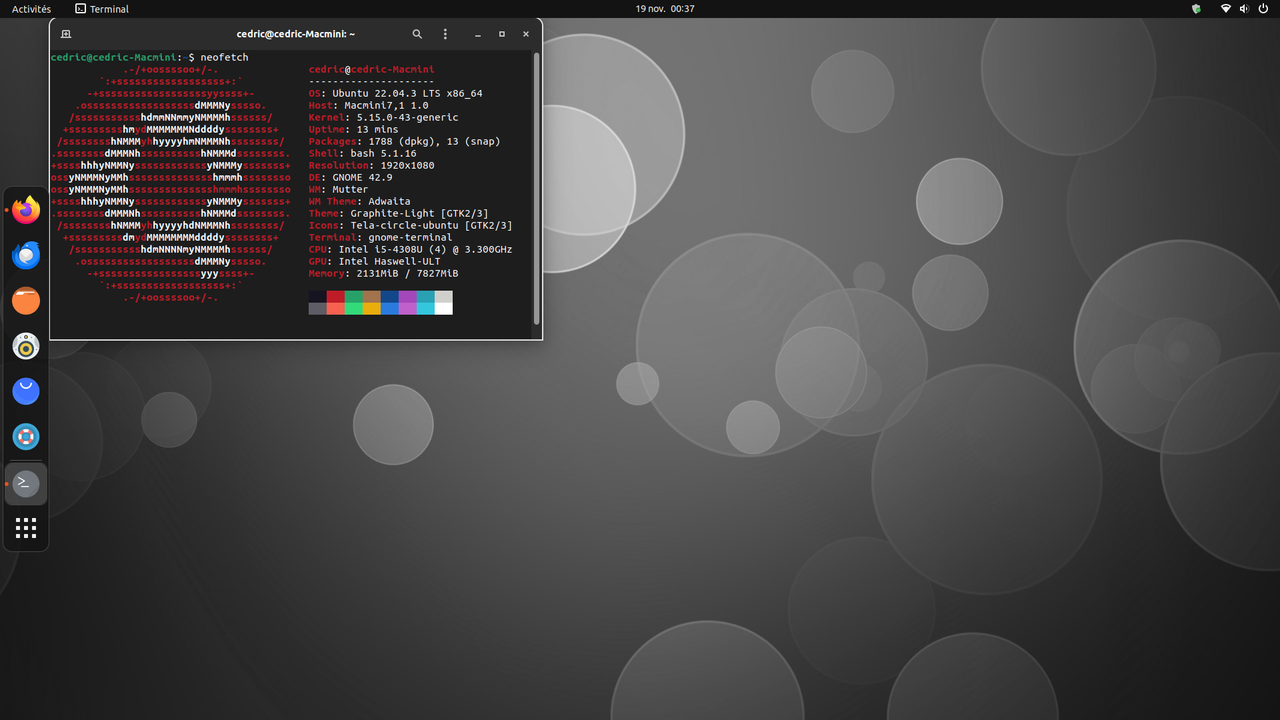This screenshot has width=1280, height=720.
Task: Click the search icon in terminal header
Action: 418,34
